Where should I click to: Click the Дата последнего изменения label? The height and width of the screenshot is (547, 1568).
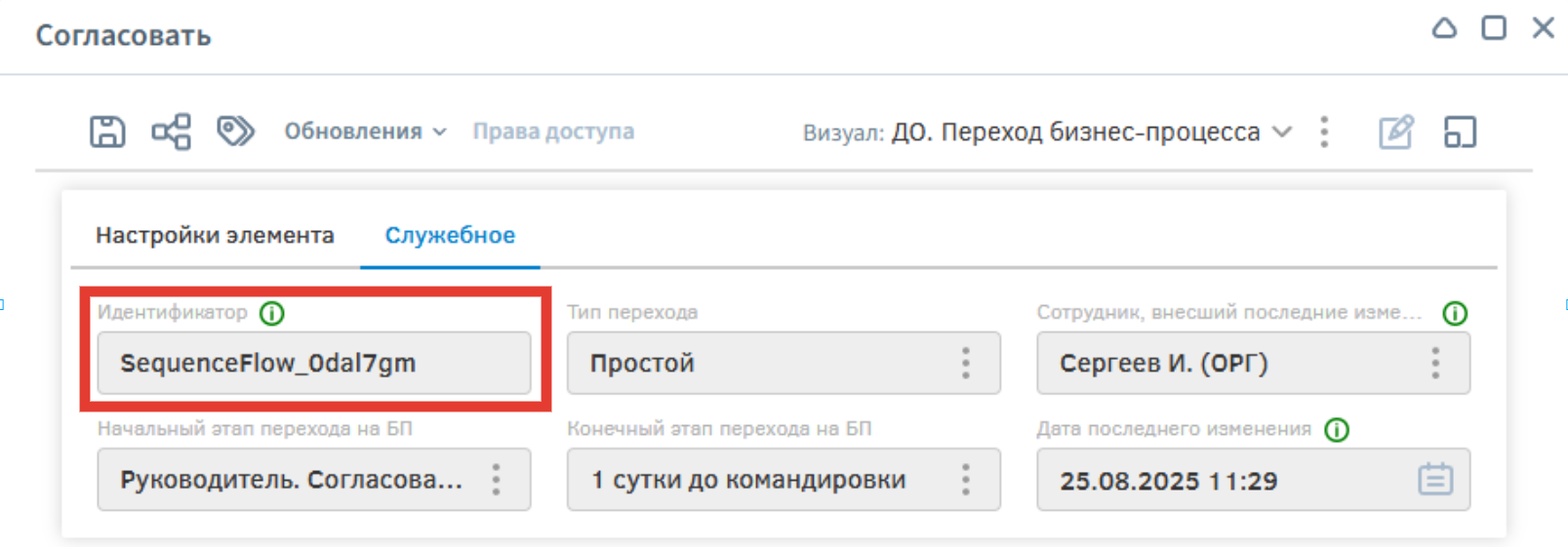(x=1174, y=429)
